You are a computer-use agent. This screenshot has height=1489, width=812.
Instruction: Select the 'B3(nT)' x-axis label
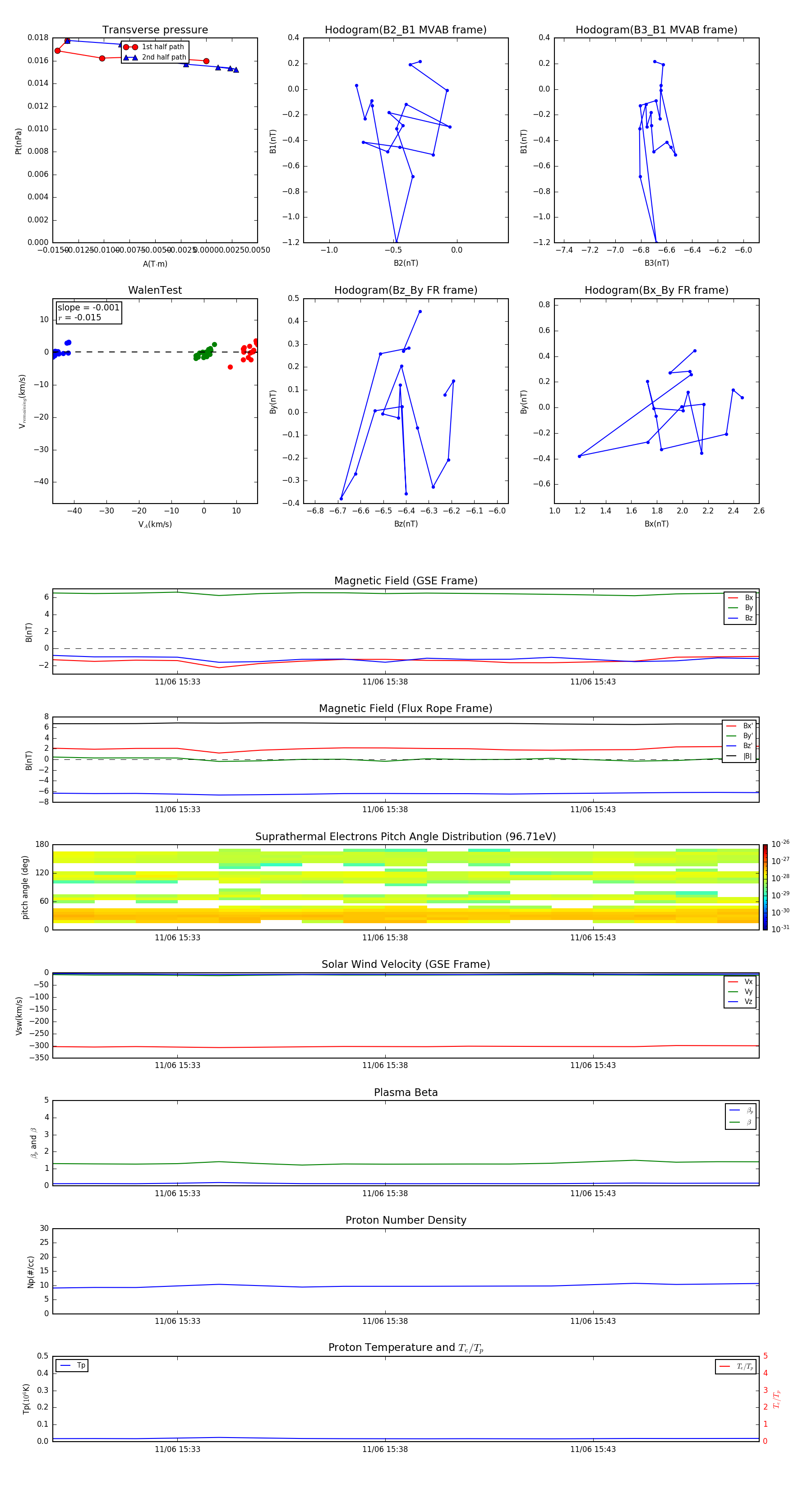point(656,263)
